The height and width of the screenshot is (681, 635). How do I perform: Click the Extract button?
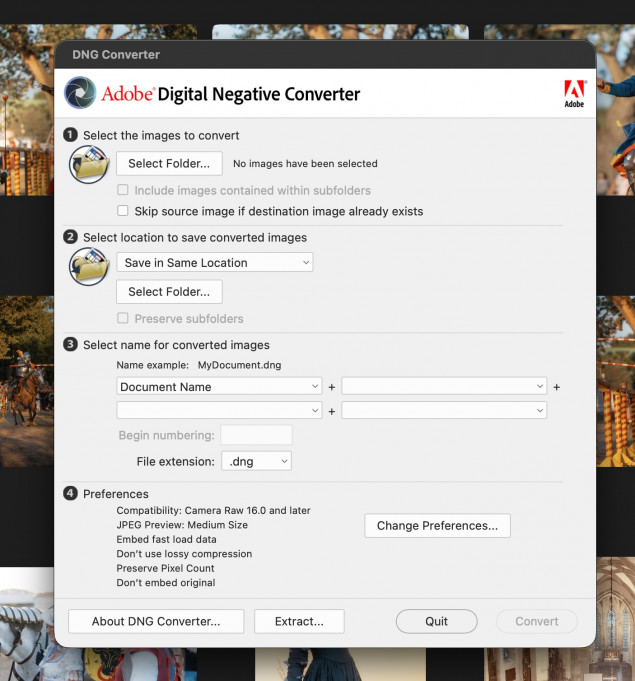[x=299, y=621]
